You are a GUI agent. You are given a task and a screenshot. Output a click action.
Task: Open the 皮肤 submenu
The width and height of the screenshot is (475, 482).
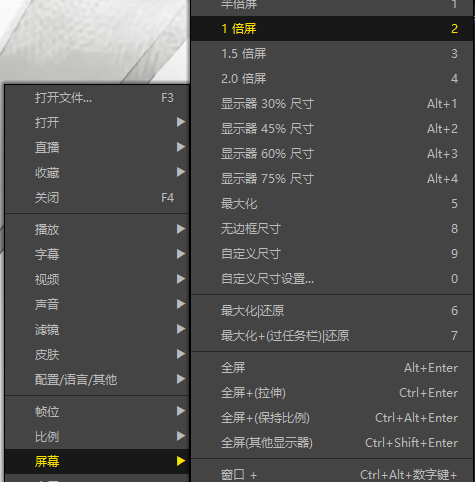click(97, 354)
